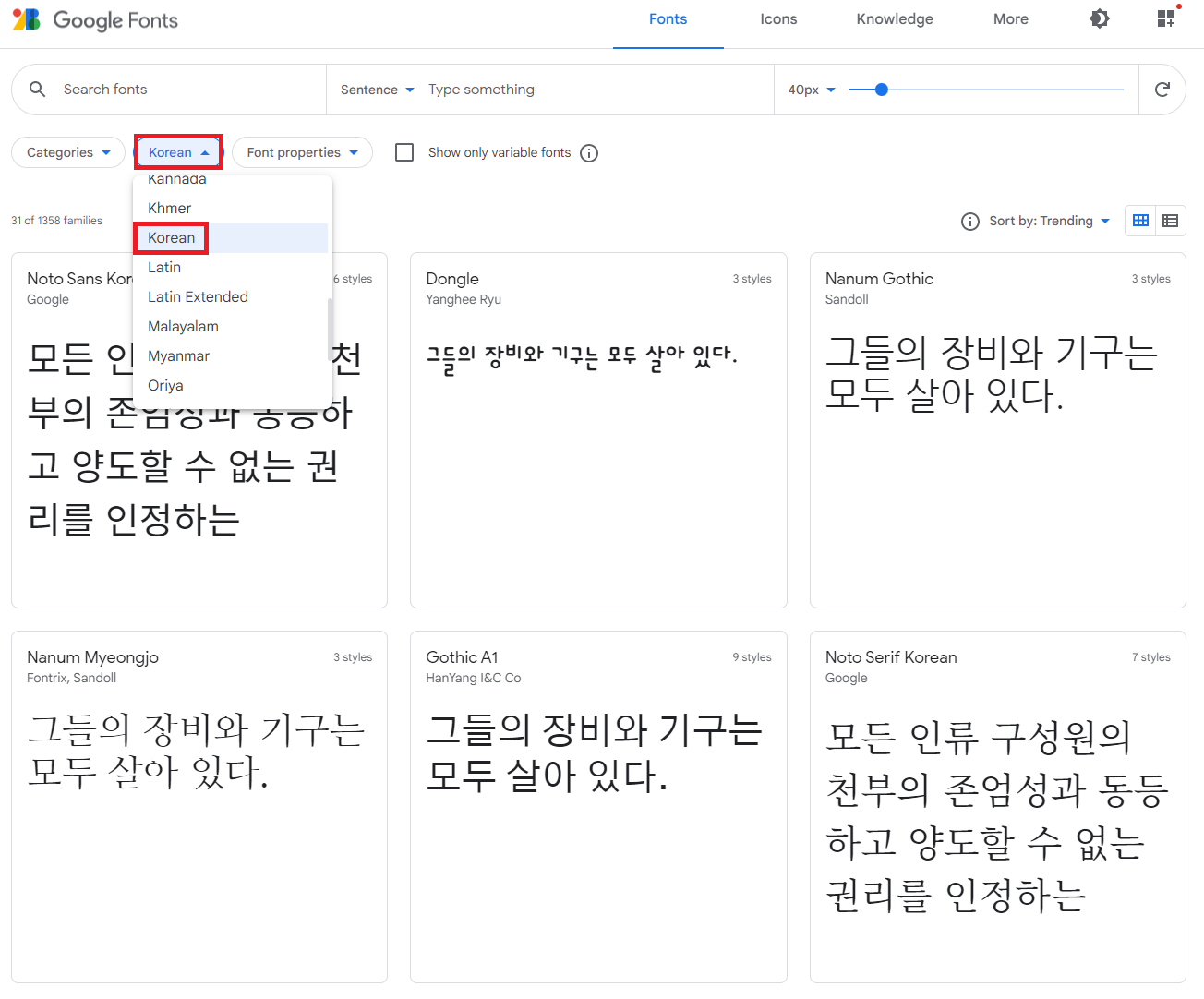Open the Noto Serif Korean font card
1204x999 pixels.
pyautogui.click(x=998, y=807)
